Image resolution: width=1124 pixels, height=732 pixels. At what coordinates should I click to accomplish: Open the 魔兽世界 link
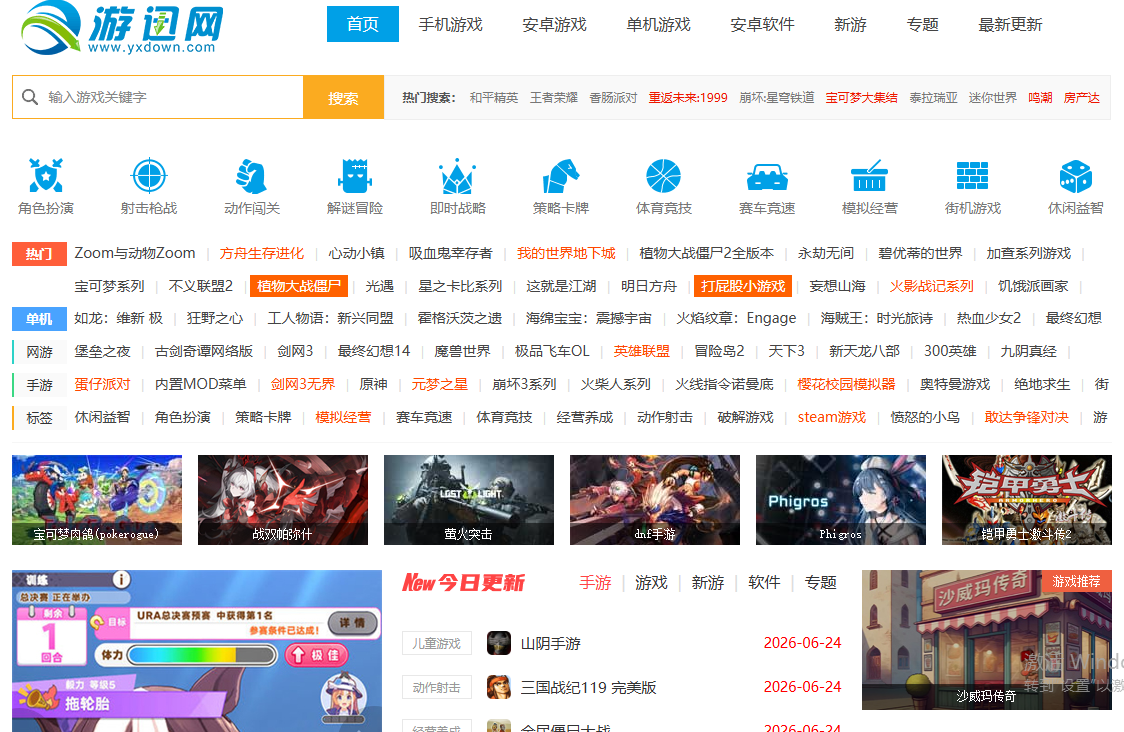click(x=462, y=351)
